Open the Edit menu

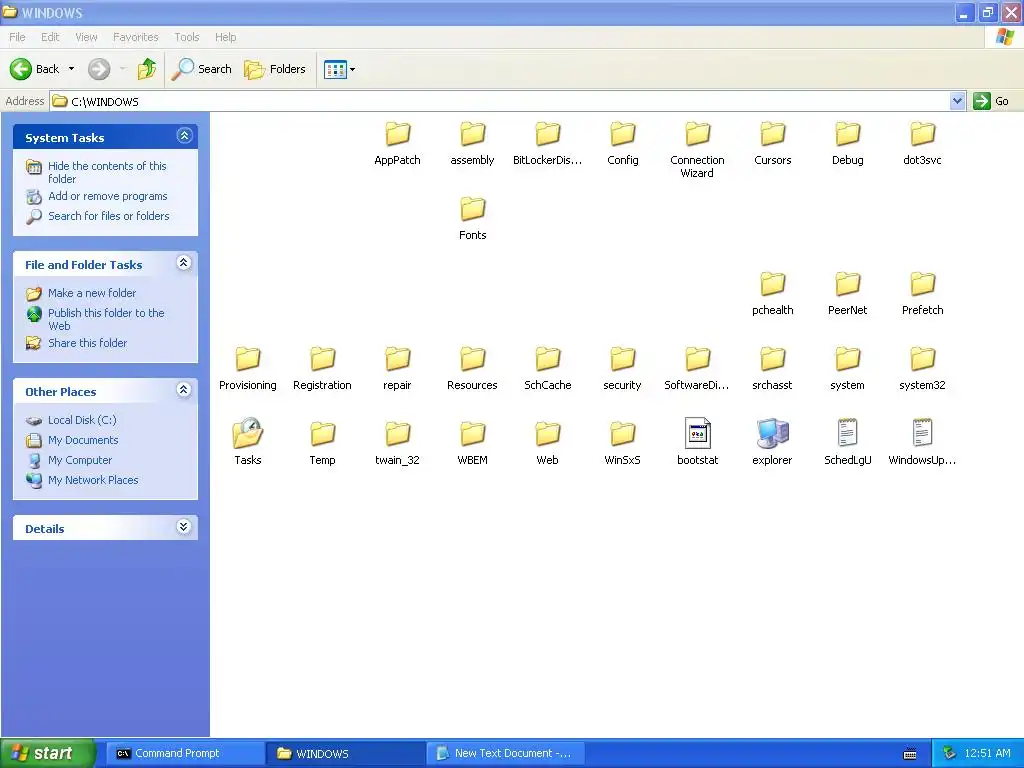point(50,37)
